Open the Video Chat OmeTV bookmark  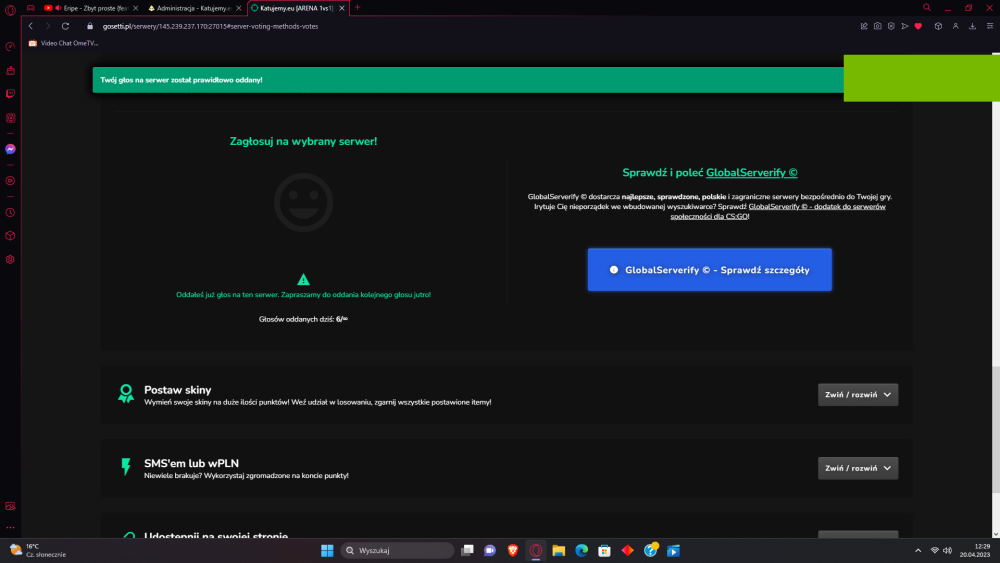coord(63,43)
